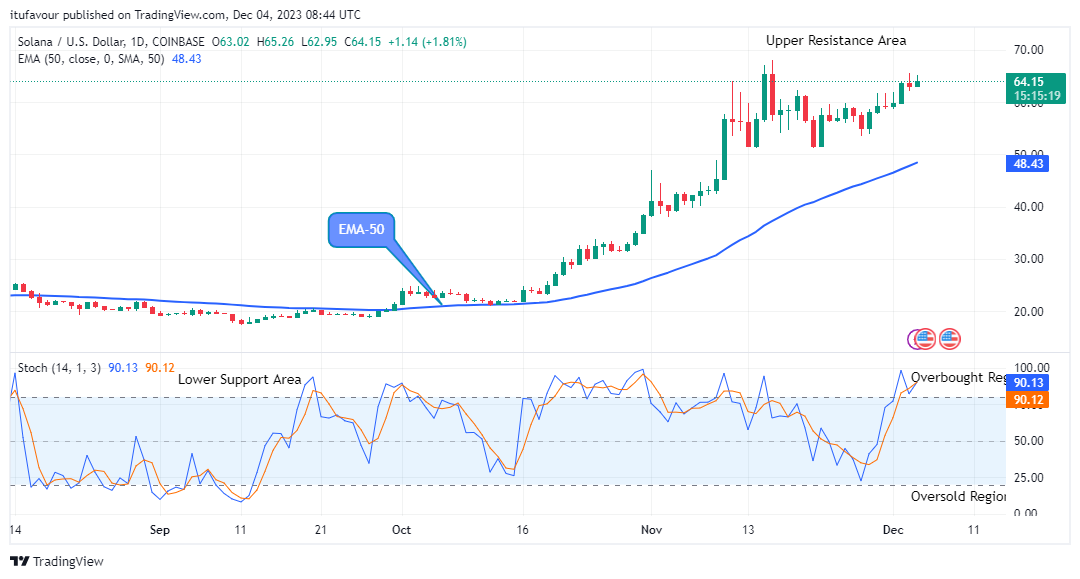Viewport: 1080px width, 579px height.
Task: Click the blue 90.13 Stoch tag on axis
Action: pyautogui.click(x=1029, y=383)
